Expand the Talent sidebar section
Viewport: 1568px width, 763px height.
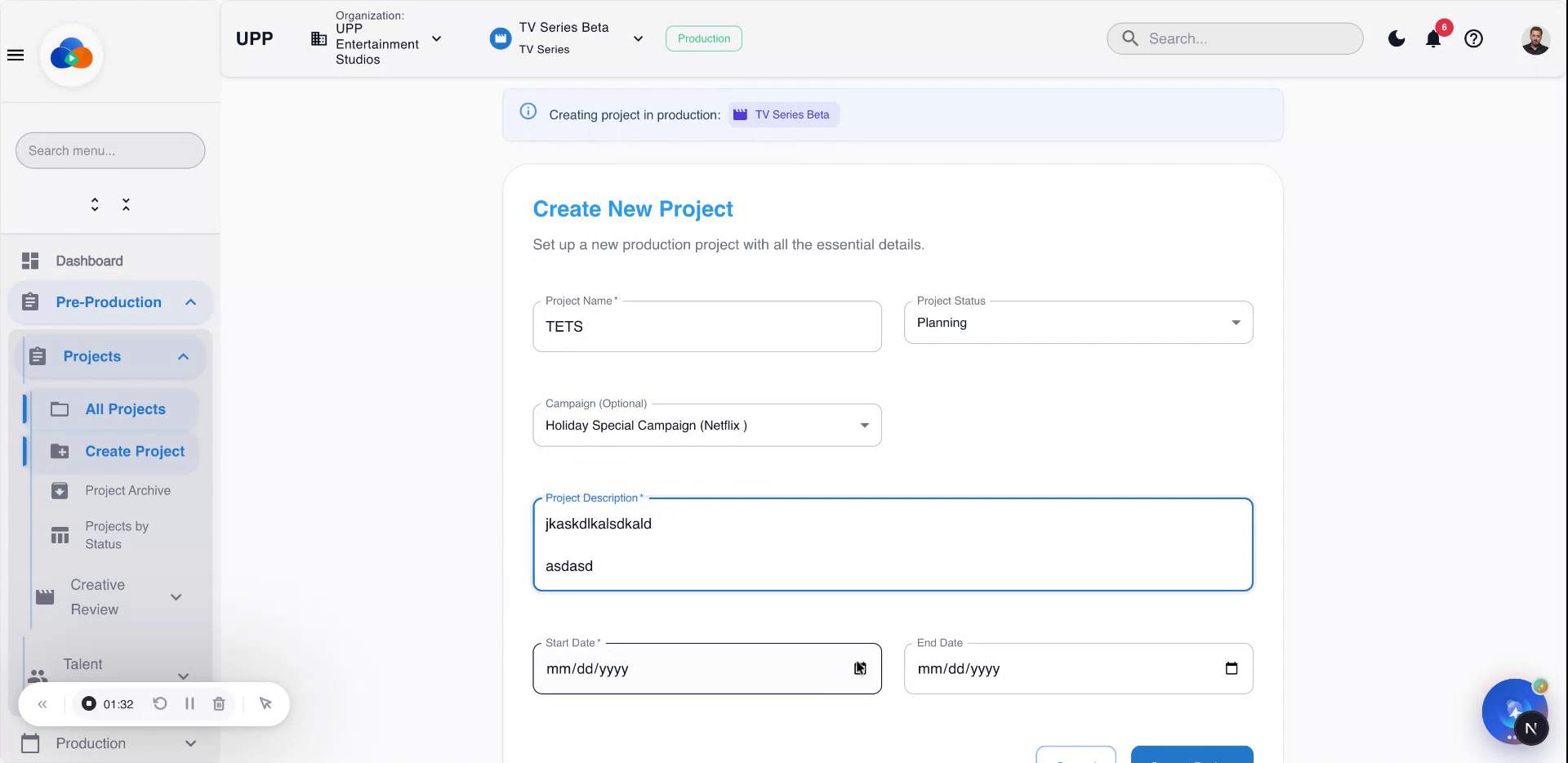[x=183, y=676]
